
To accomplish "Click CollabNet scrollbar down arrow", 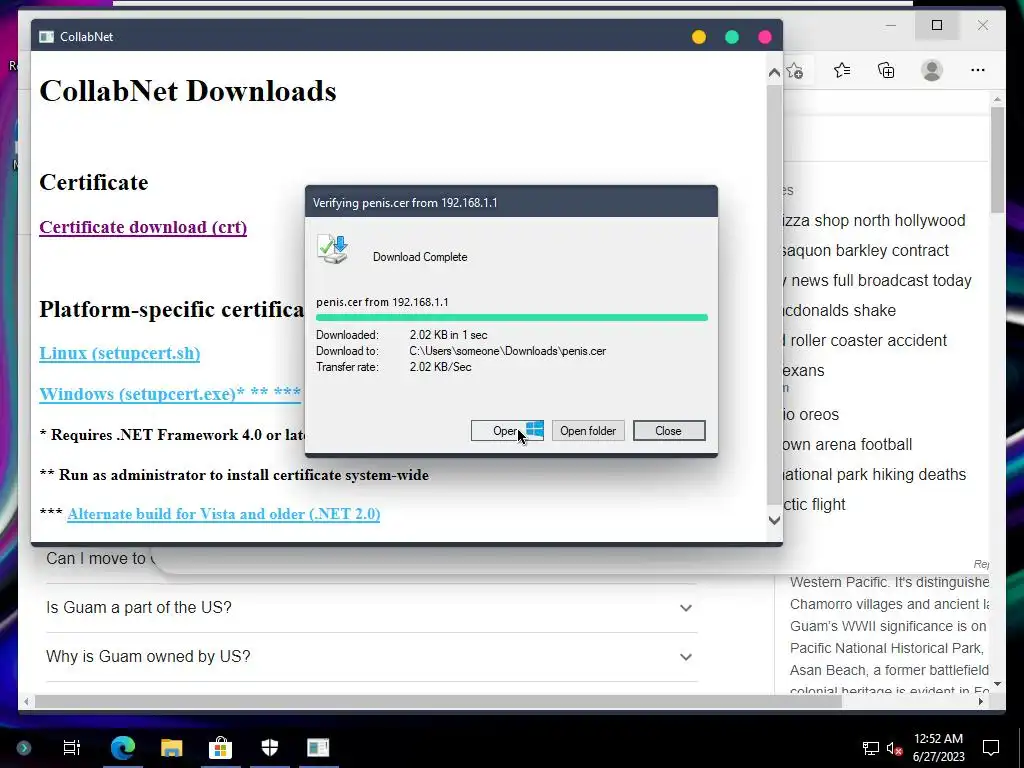I will pos(775,520).
